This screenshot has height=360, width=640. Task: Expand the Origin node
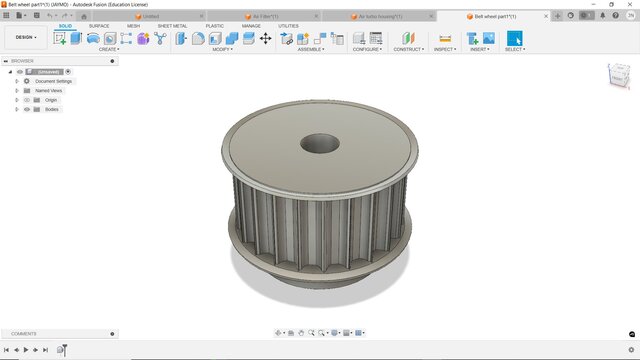pyautogui.click(x=17, y=100)
